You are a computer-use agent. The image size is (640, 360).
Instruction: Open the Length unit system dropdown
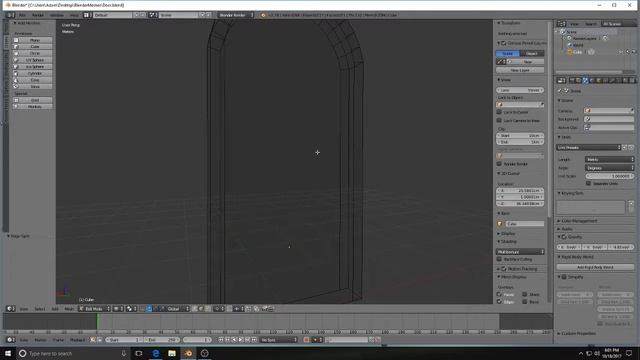tap(610, 159)
